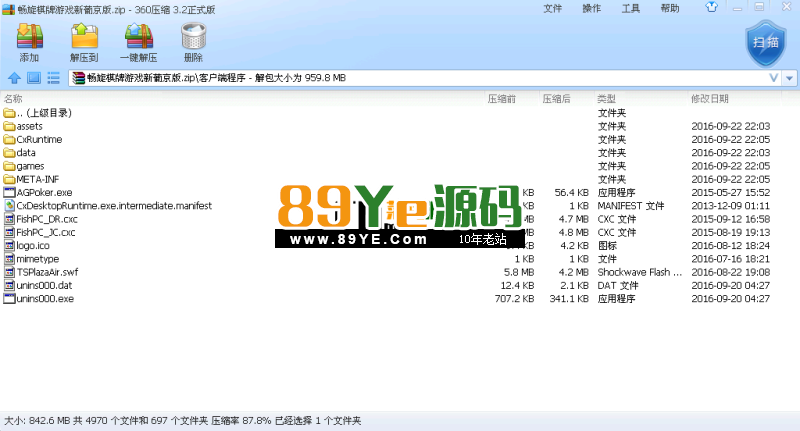Sort by 压缩前 column header
The height and width of the screenshot is (431, 800).
pos(502,98)
